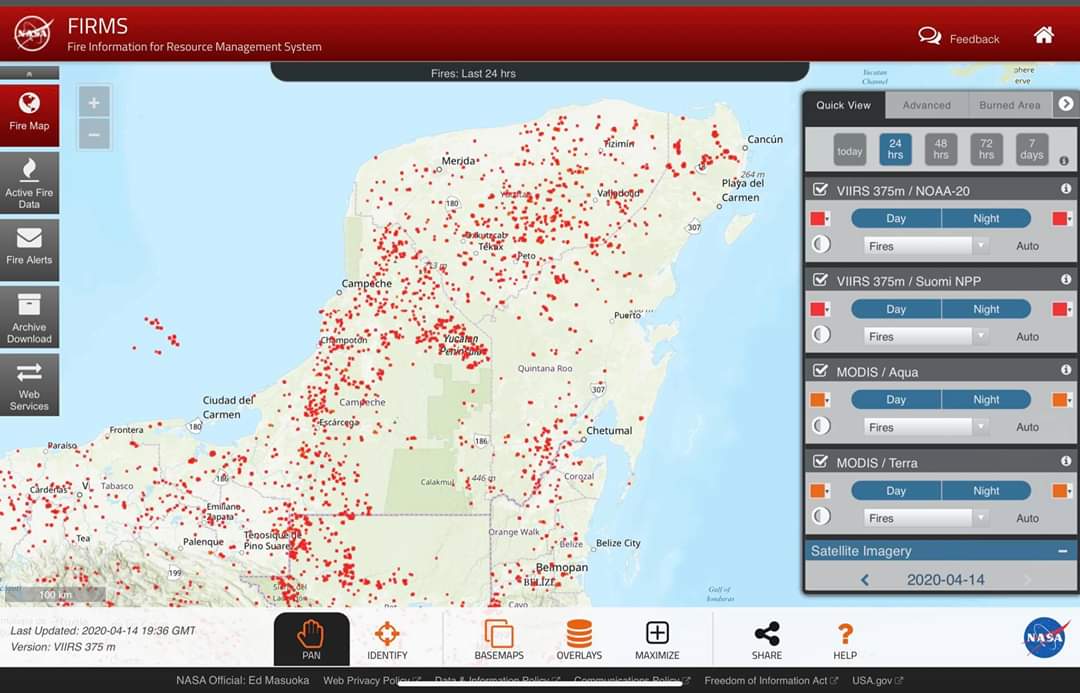This screenshot has height=693, width=1080.
Task: Open the Share tool
Action: click(767, 639)
